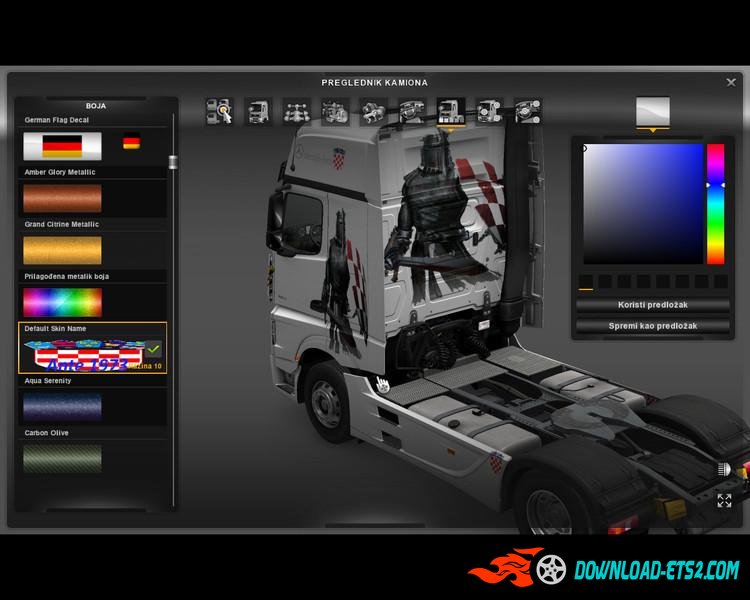750x600 pixels.
Task: Click the small German flag icon
Action: pyautogui.click(x=132, y=143)
